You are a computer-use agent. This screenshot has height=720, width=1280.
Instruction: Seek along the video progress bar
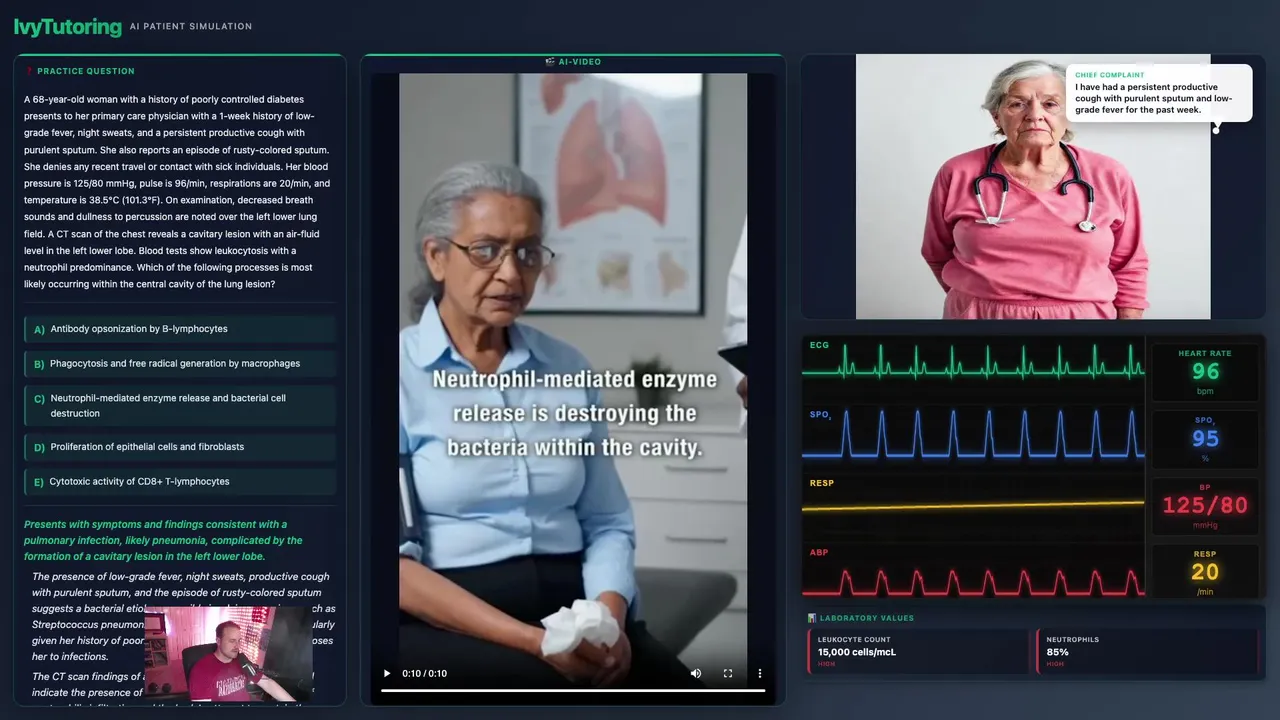573,690
